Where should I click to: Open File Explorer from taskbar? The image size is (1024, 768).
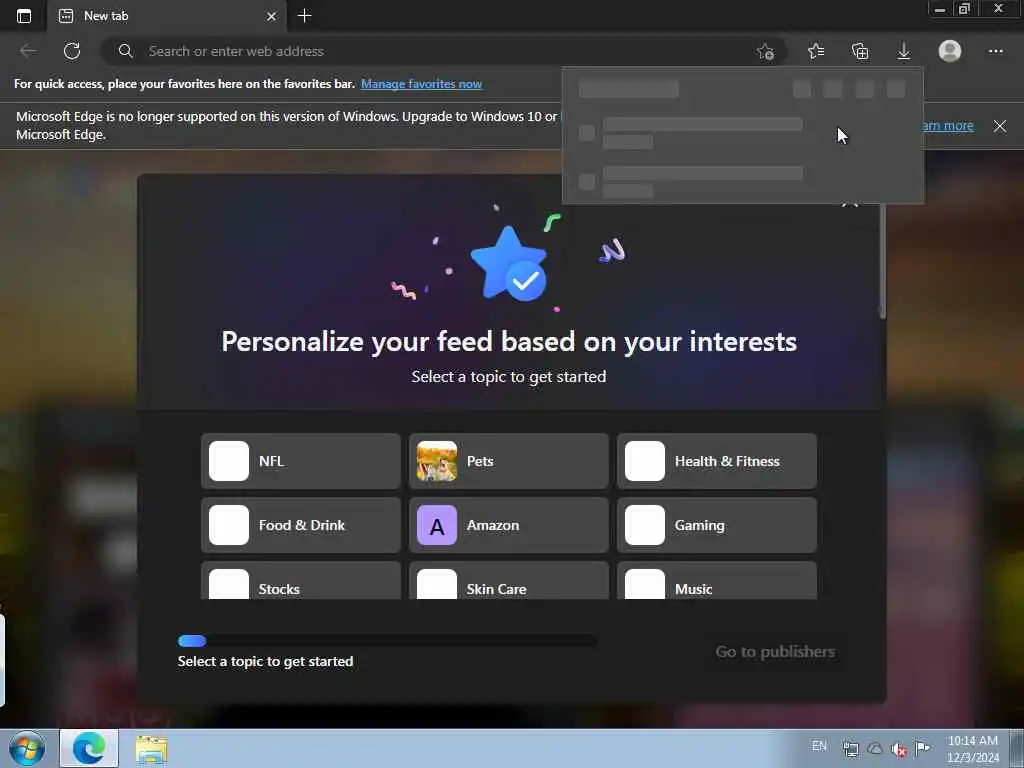pyautogui.click(x=152, y=749)
